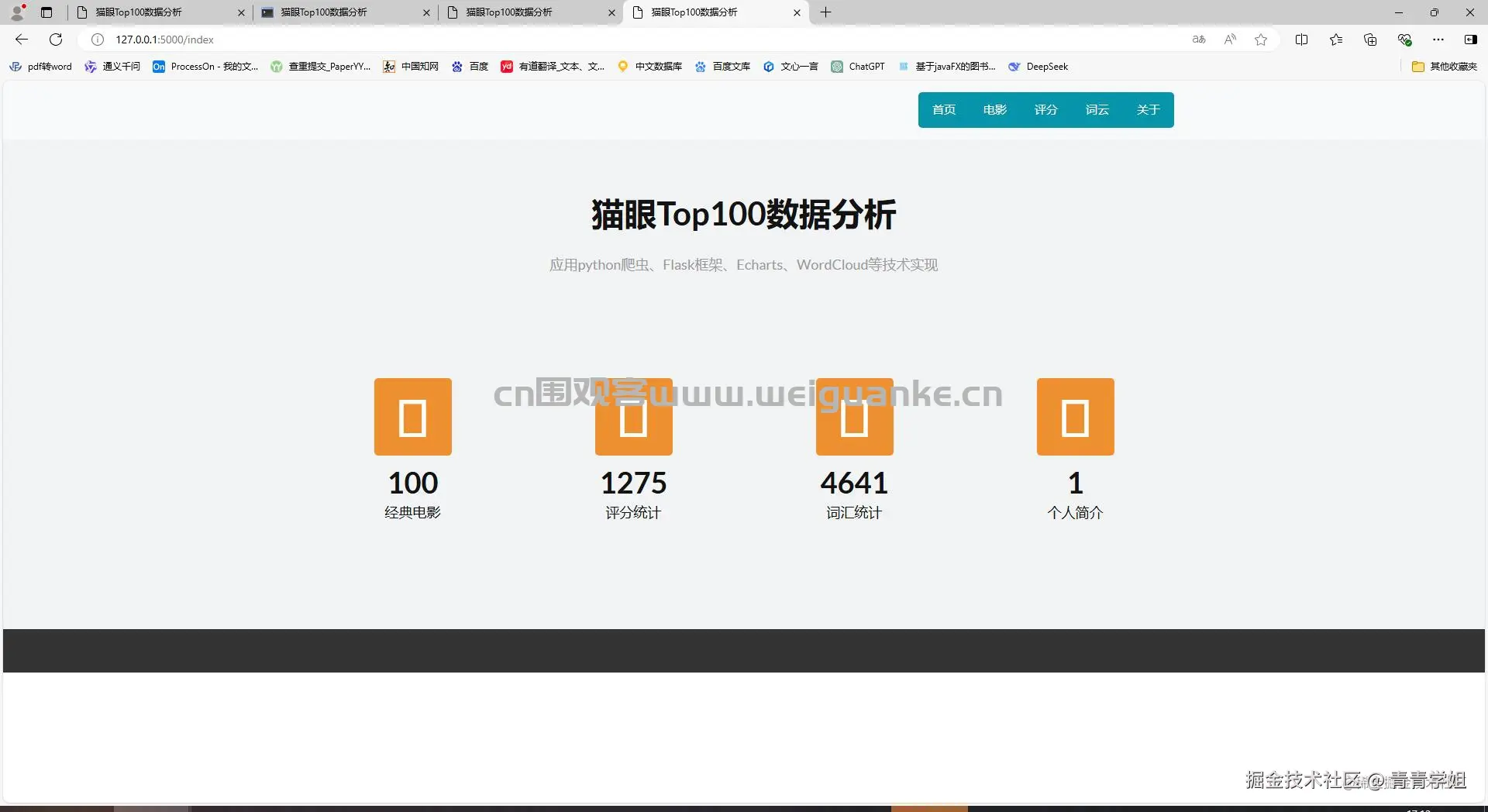The image size is (1488, 812).
Task: View site information icon in address bar
Action: [98, 40]
